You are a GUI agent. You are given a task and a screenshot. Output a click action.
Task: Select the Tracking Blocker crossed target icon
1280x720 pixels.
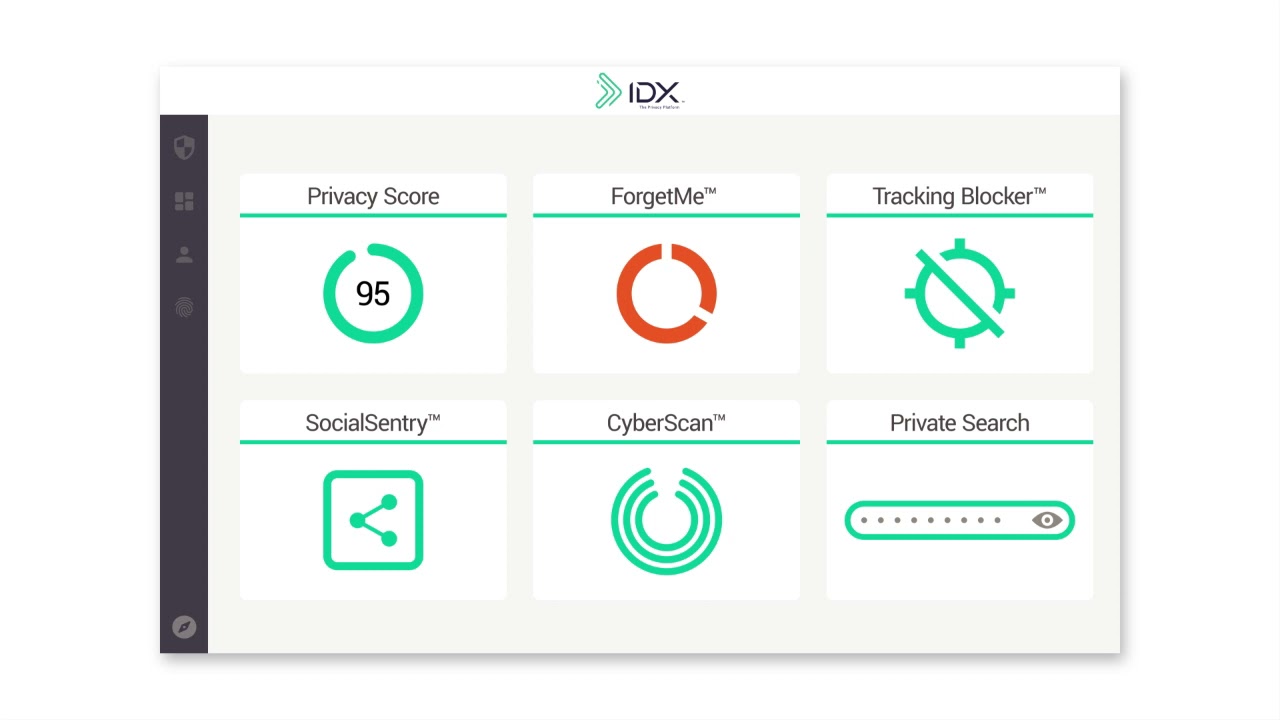960,293
